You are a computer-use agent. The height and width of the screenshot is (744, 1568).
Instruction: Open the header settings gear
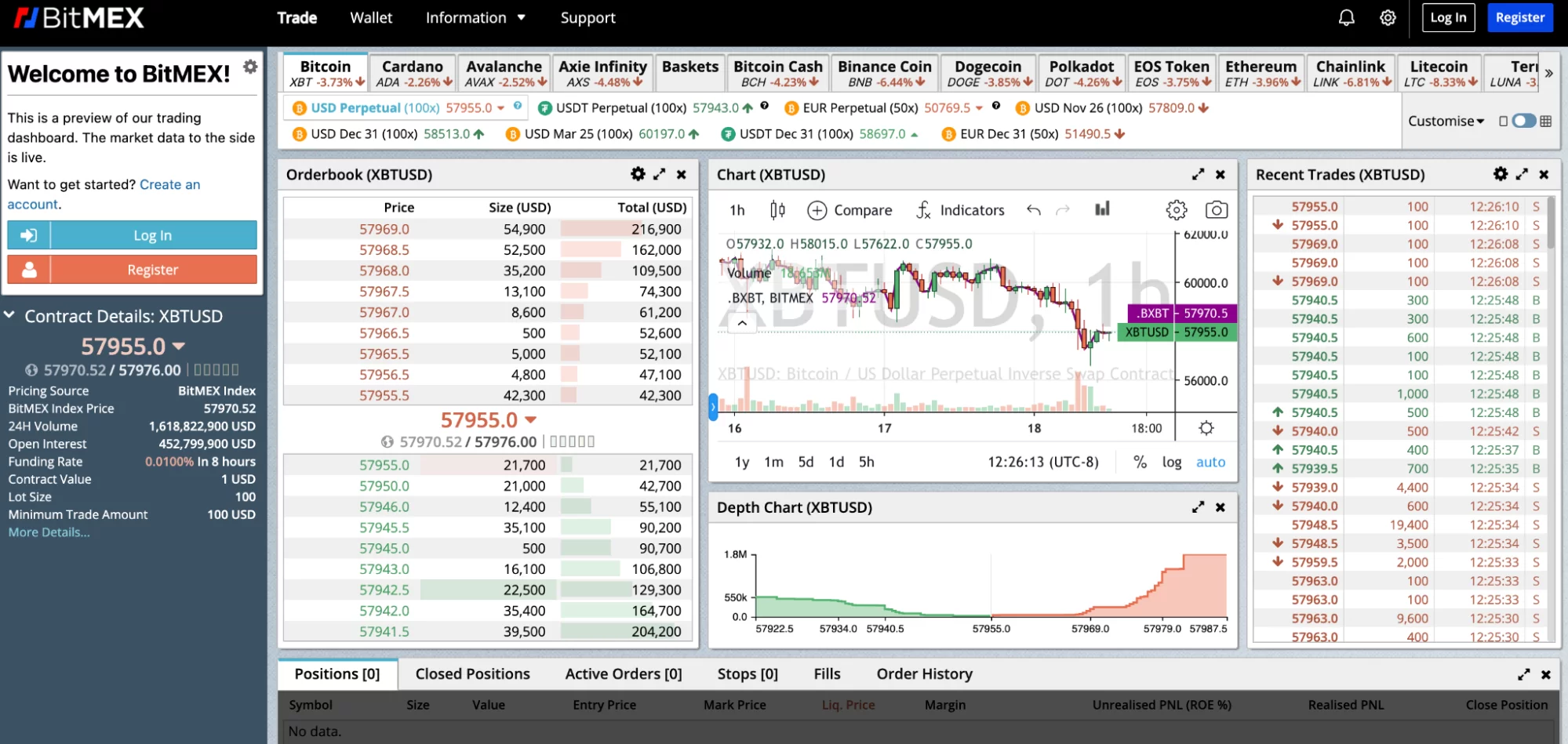[x=1388, y=17]
